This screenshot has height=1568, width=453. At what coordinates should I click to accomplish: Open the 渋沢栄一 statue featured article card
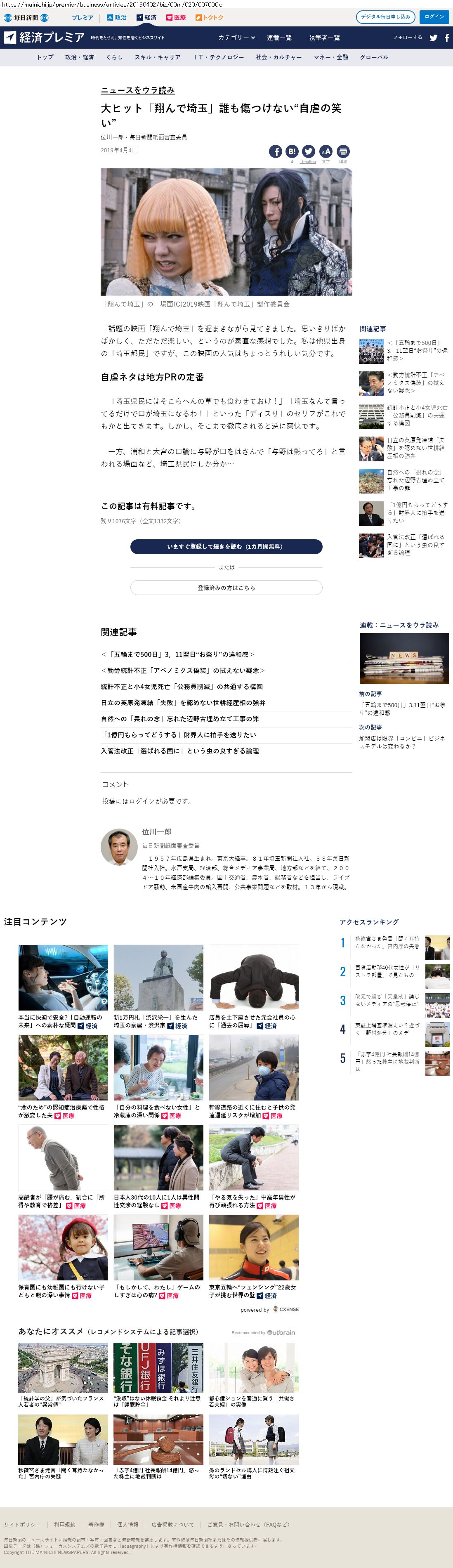158,987
